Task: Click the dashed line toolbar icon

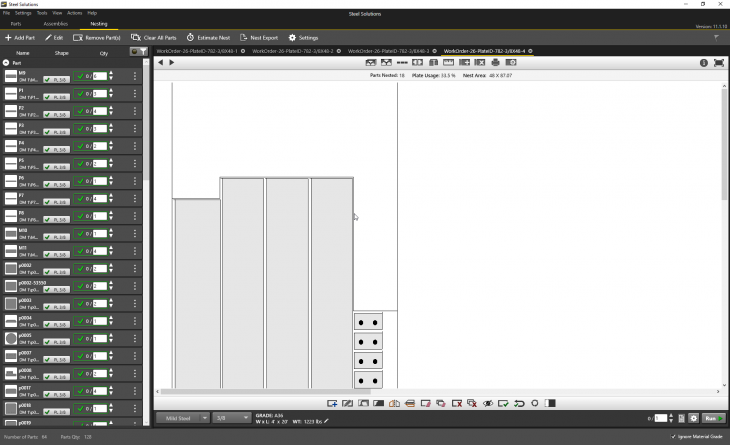Action: coord(402,62)
